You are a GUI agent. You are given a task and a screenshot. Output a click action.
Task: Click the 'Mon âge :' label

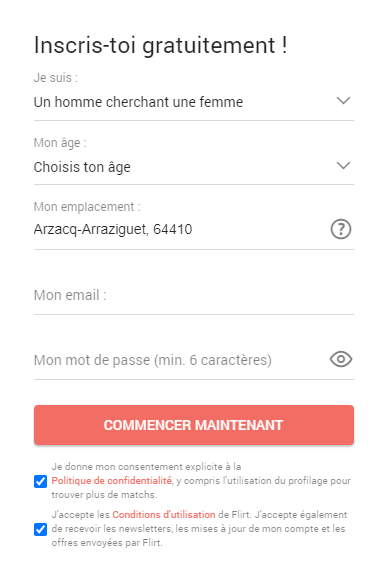(x=60, y=143)
